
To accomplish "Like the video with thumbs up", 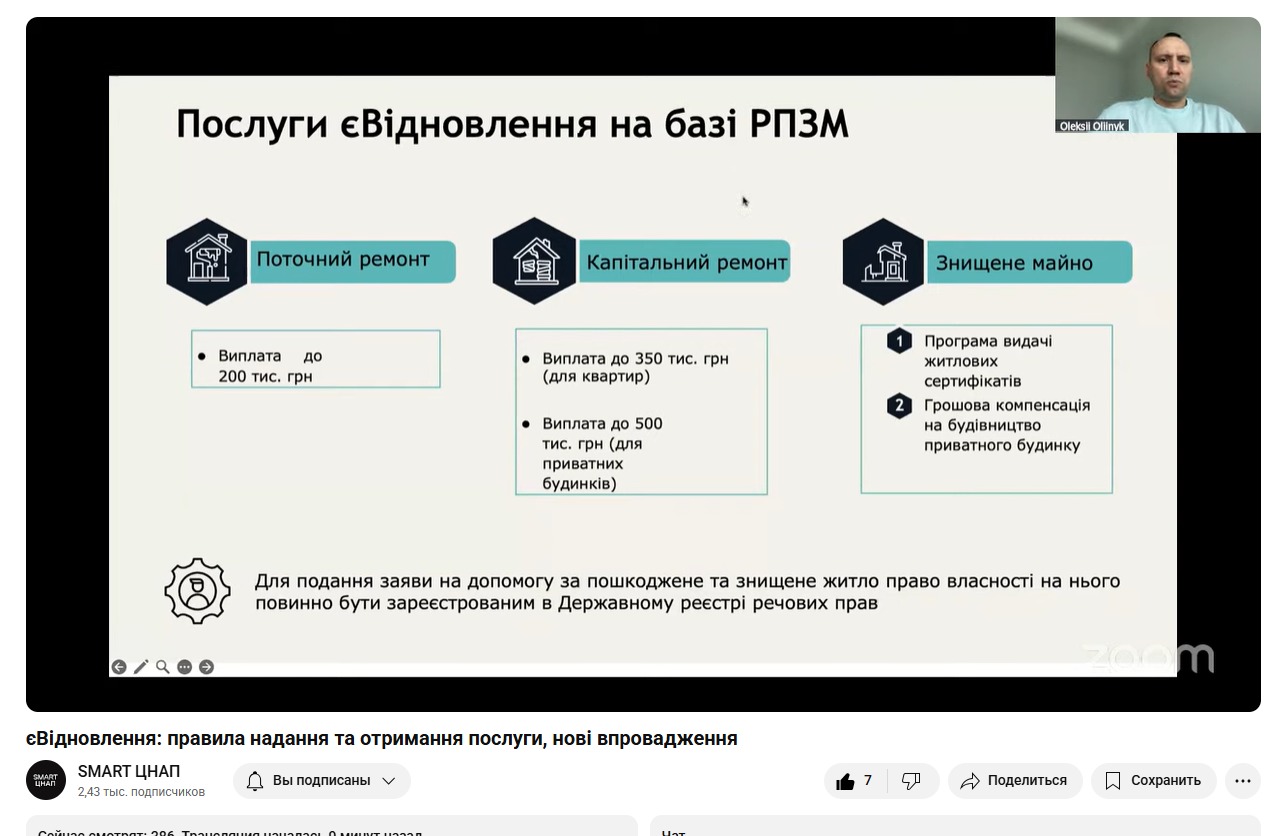I will 855,781.
